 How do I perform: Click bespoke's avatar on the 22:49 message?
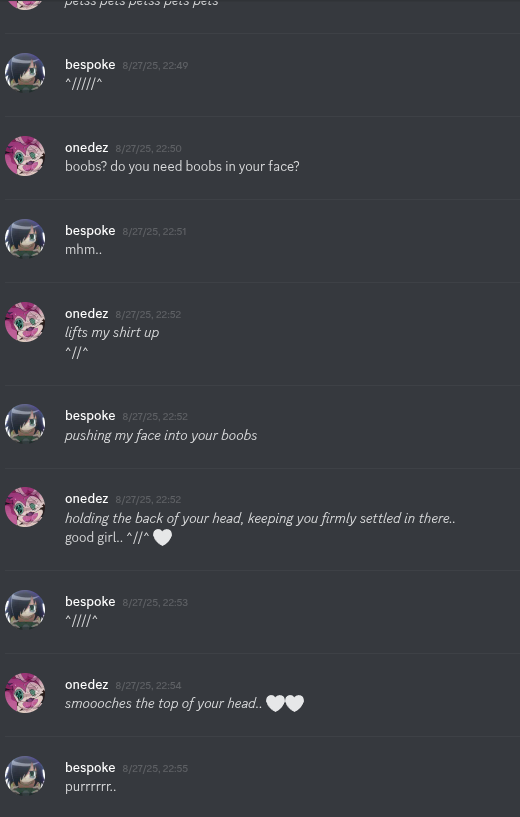point(25,72)
